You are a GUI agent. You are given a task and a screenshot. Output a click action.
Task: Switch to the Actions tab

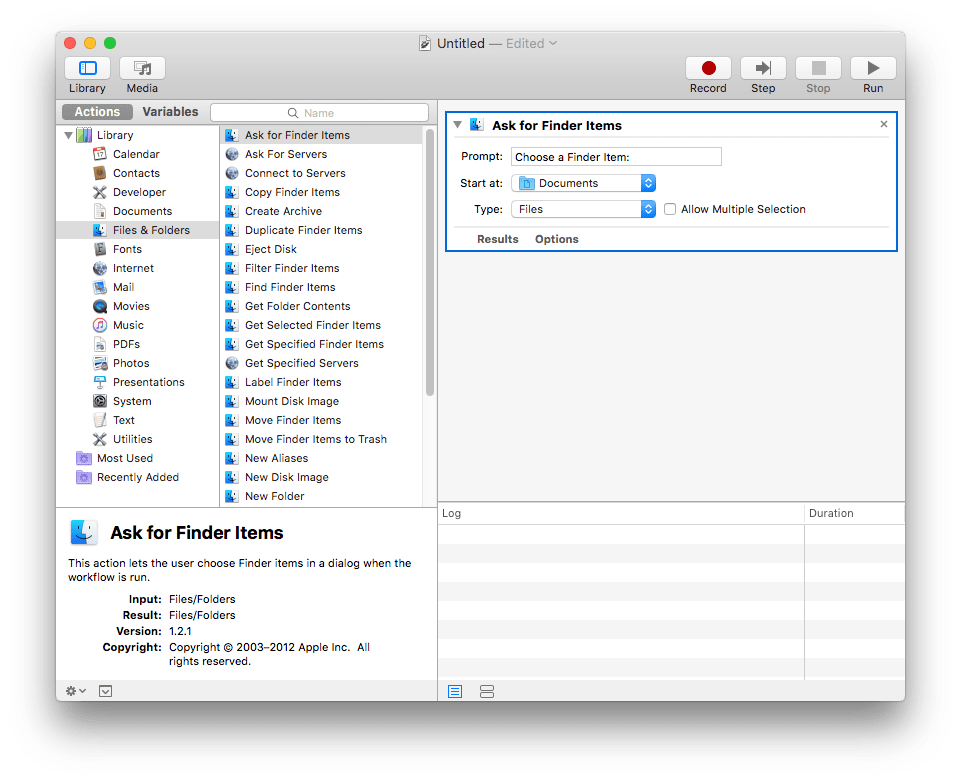(x=97, y=112)
